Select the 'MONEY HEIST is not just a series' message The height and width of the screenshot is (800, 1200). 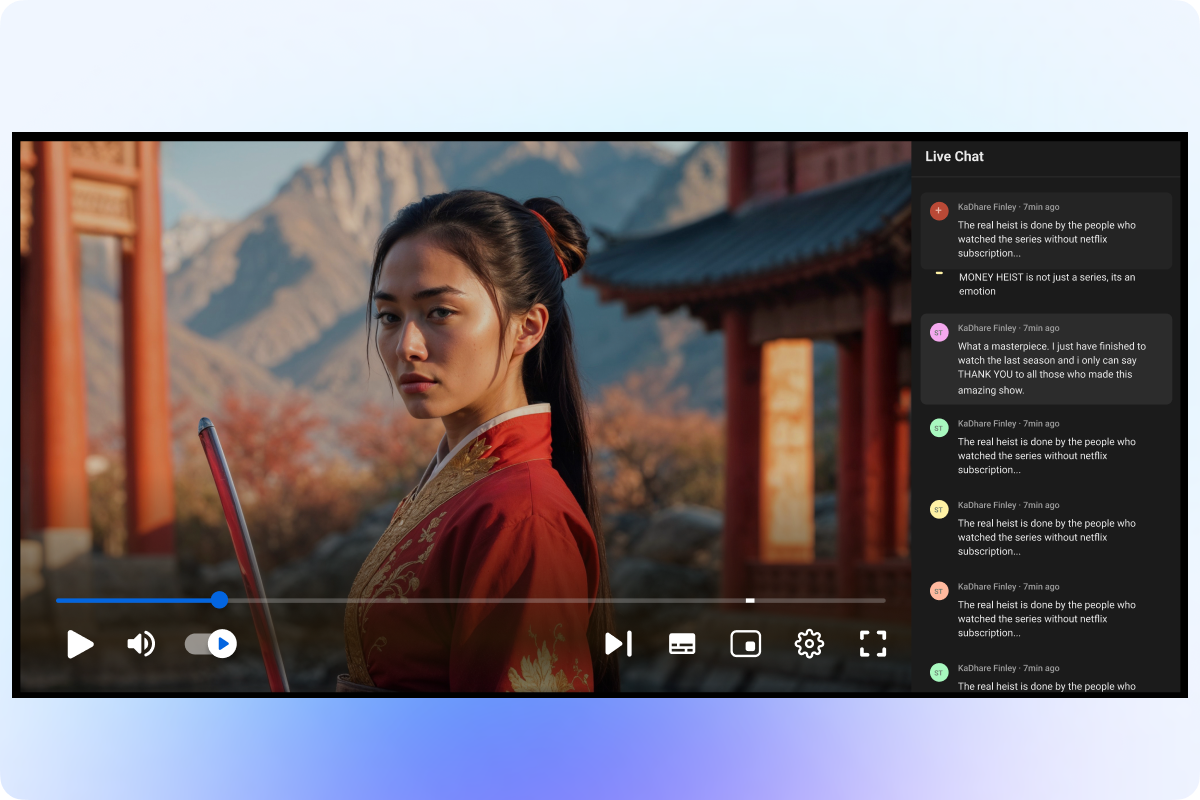pyautogui.click(x=1047, y=284)
